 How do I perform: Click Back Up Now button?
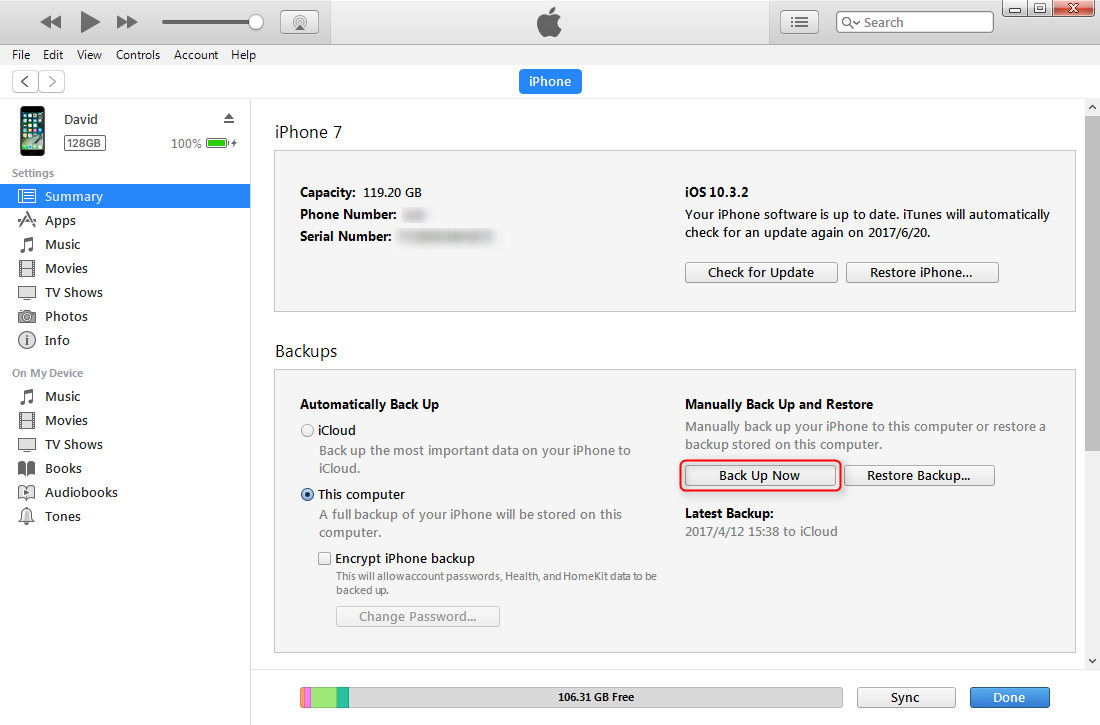(760, 475)
